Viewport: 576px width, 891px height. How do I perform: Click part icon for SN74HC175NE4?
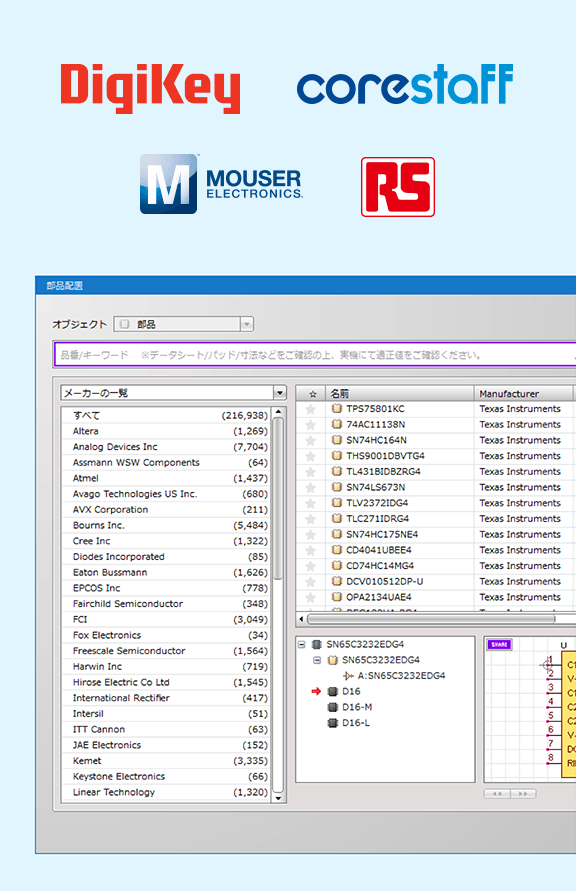pos(337,534)
